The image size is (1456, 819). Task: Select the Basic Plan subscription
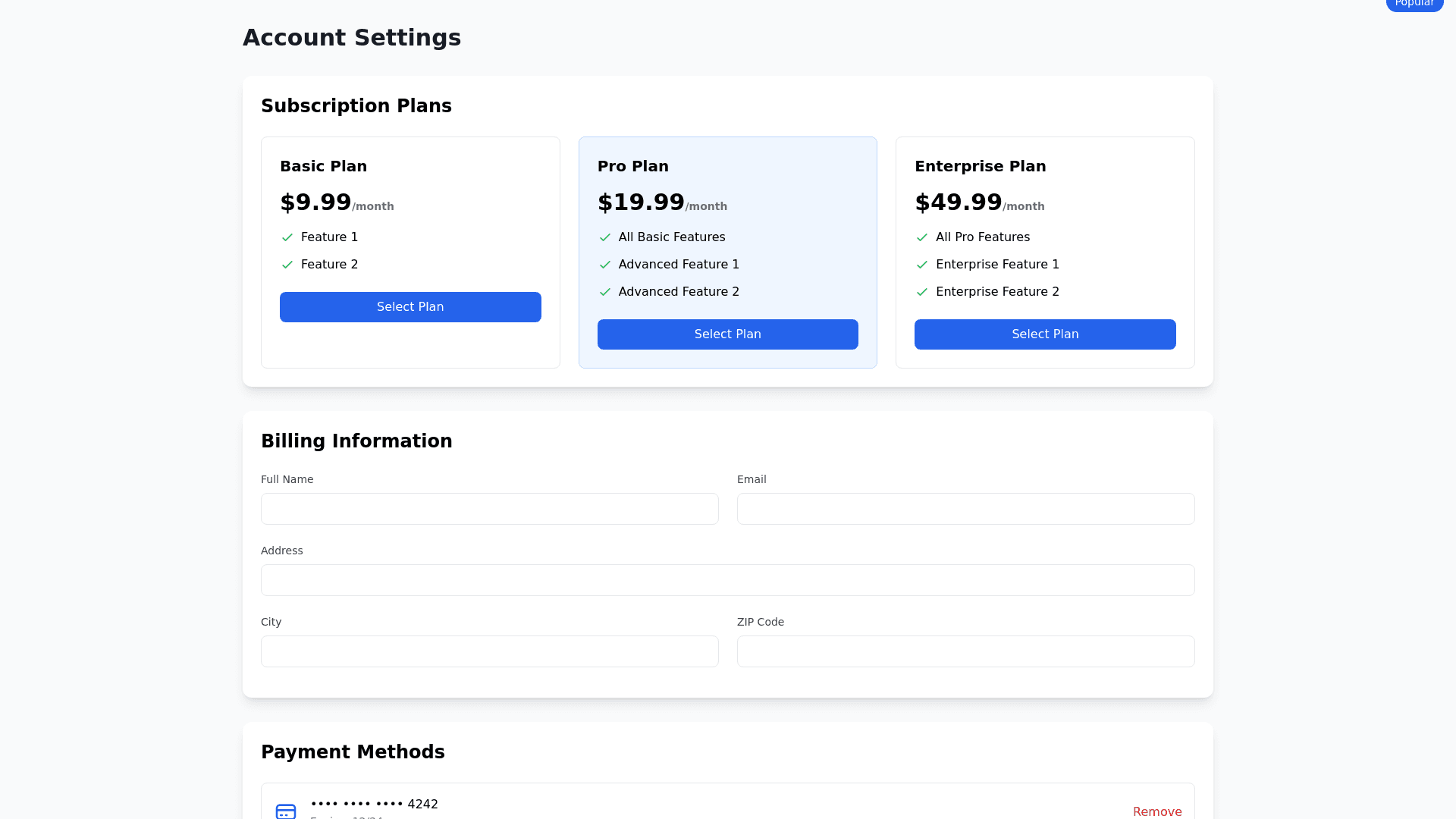[410, 307]
